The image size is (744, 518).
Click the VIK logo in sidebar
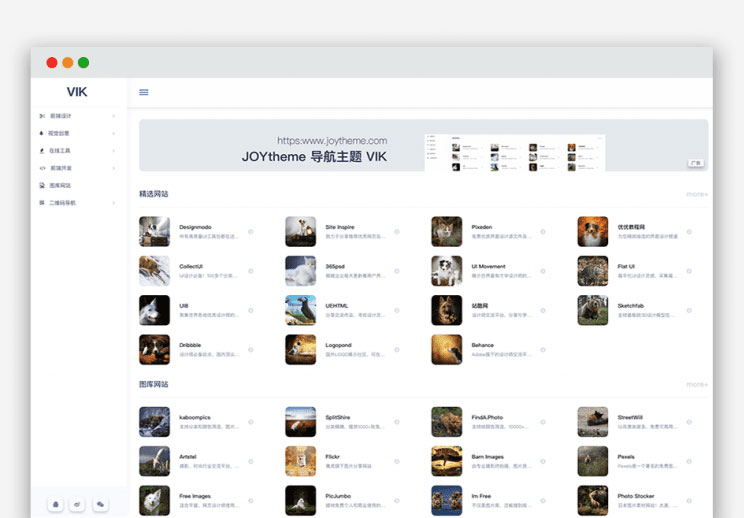77,92
